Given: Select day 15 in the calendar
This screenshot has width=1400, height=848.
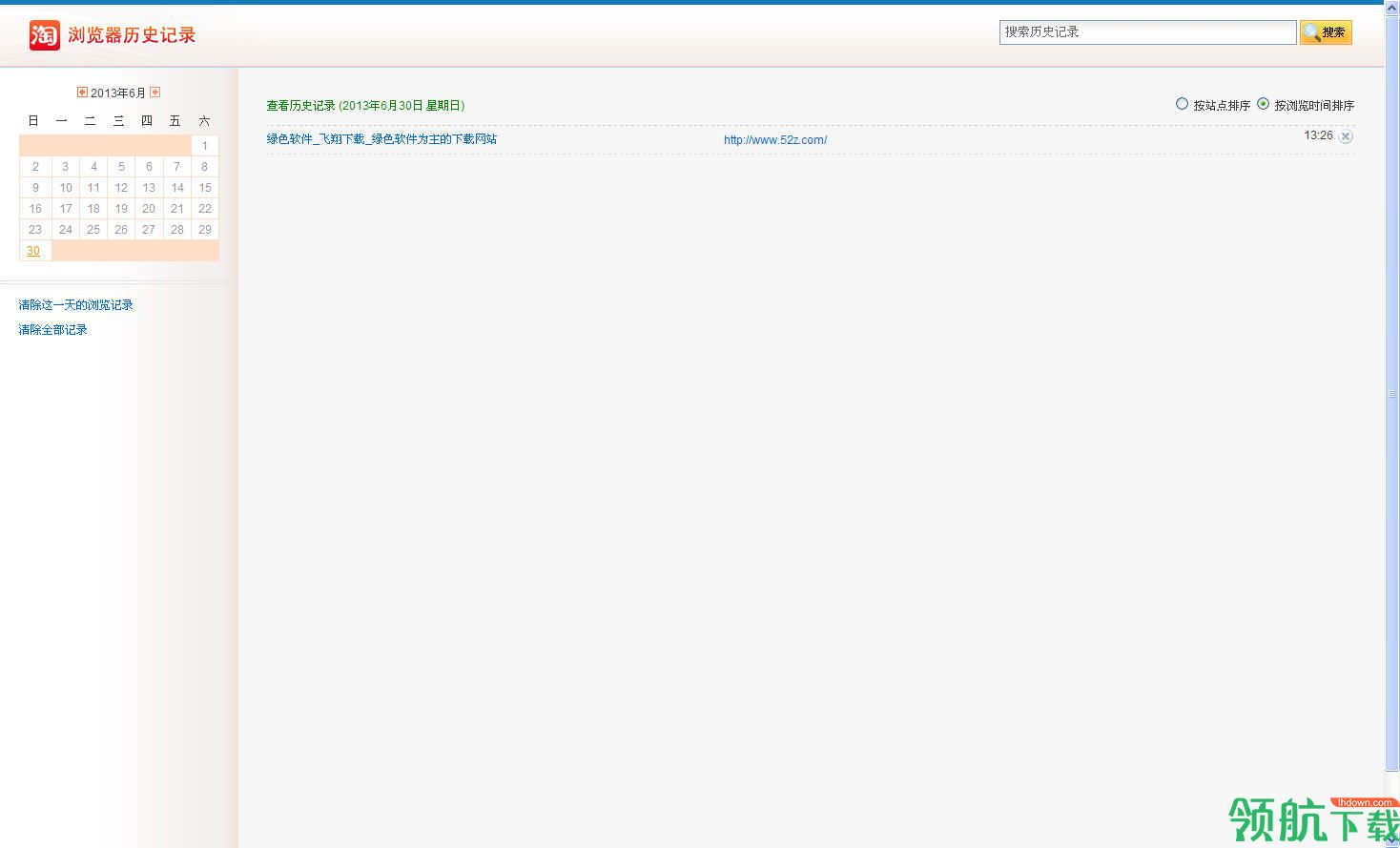Looking at the screenshot, I should pos(204,188).
